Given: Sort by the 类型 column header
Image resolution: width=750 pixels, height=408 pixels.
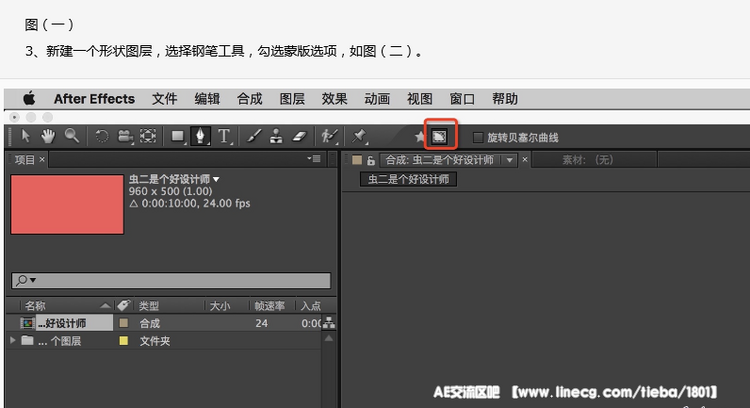Looking at the screenshot, I should (149, 306).
